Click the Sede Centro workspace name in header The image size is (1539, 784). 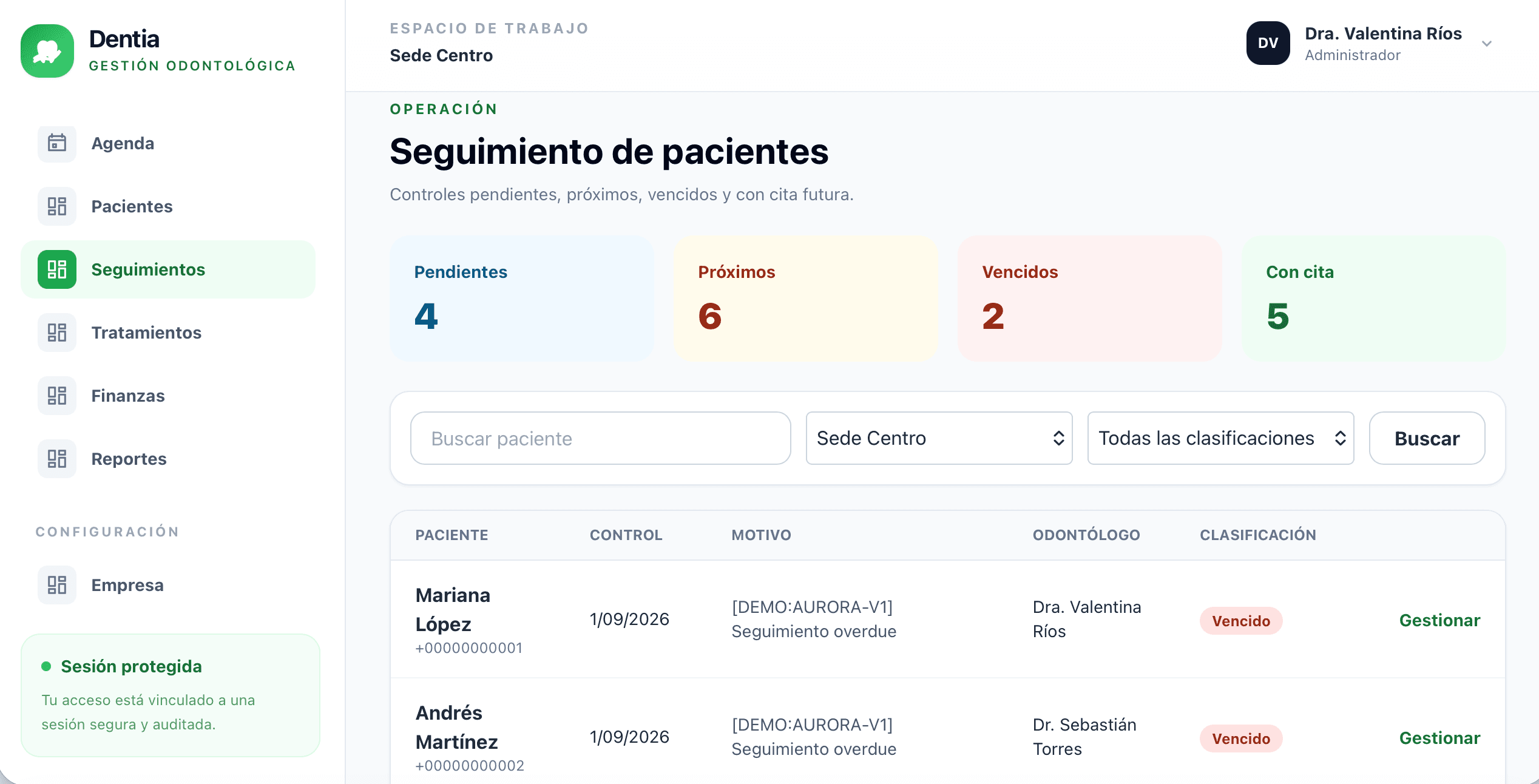[441, 55]
